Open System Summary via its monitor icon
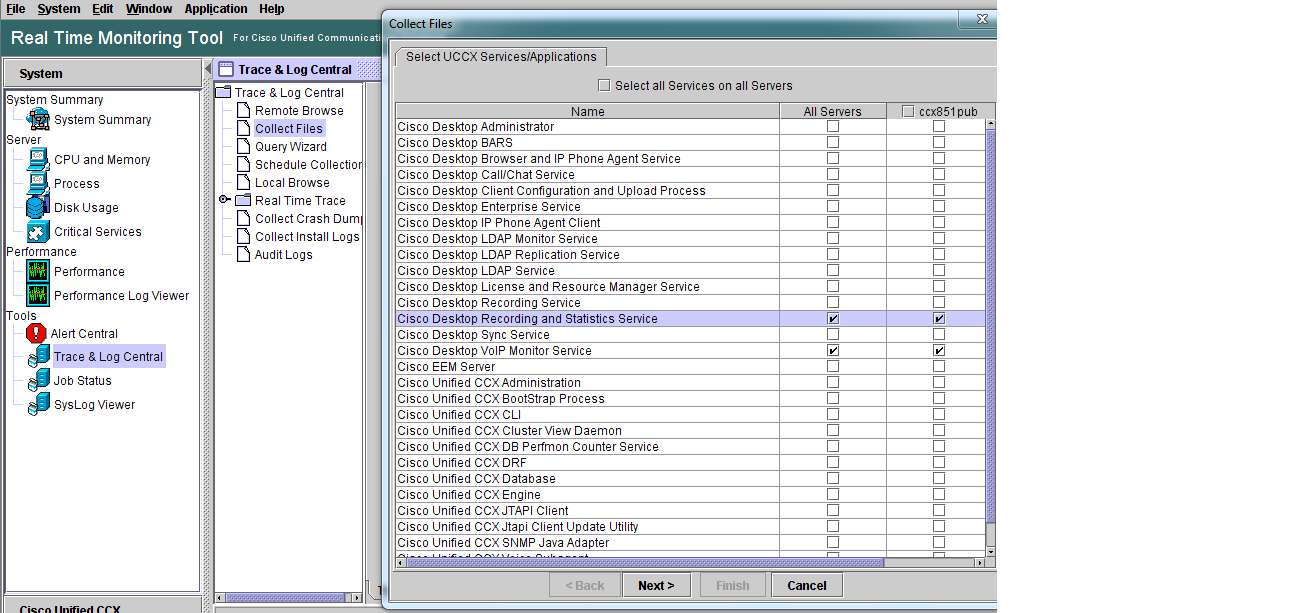Screen dimensions: 1311x613 (x=39, y=120)
